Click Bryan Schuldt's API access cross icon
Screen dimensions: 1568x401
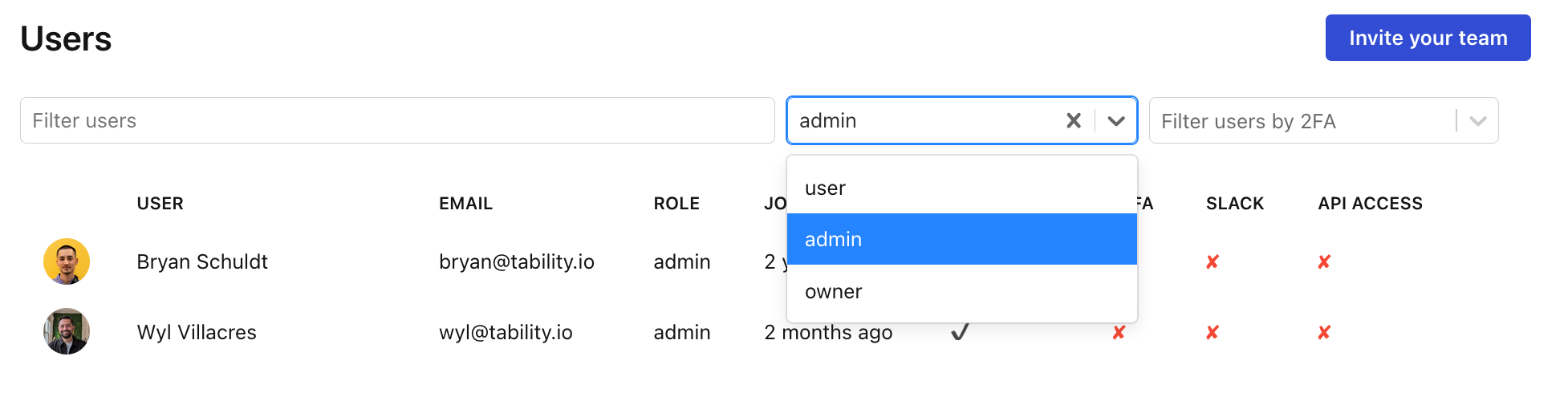click(1324, 262)
